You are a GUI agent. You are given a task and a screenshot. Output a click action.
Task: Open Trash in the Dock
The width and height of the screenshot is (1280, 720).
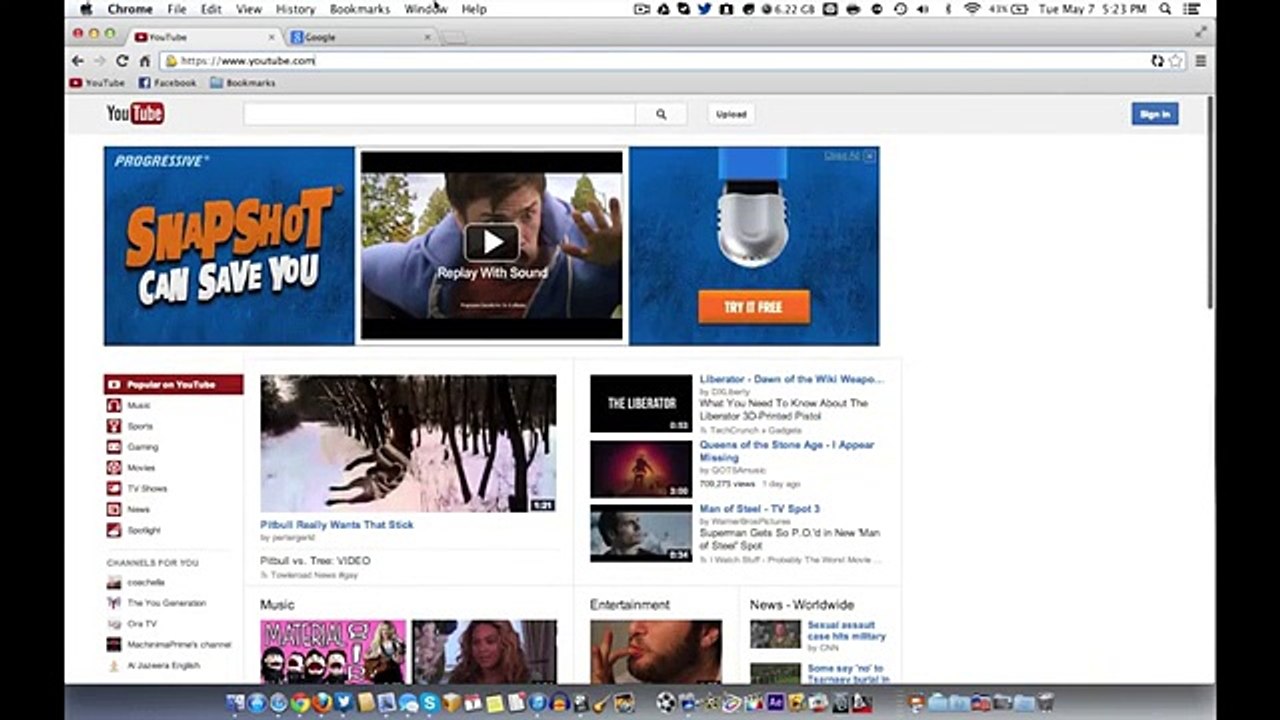[1046, 702]
